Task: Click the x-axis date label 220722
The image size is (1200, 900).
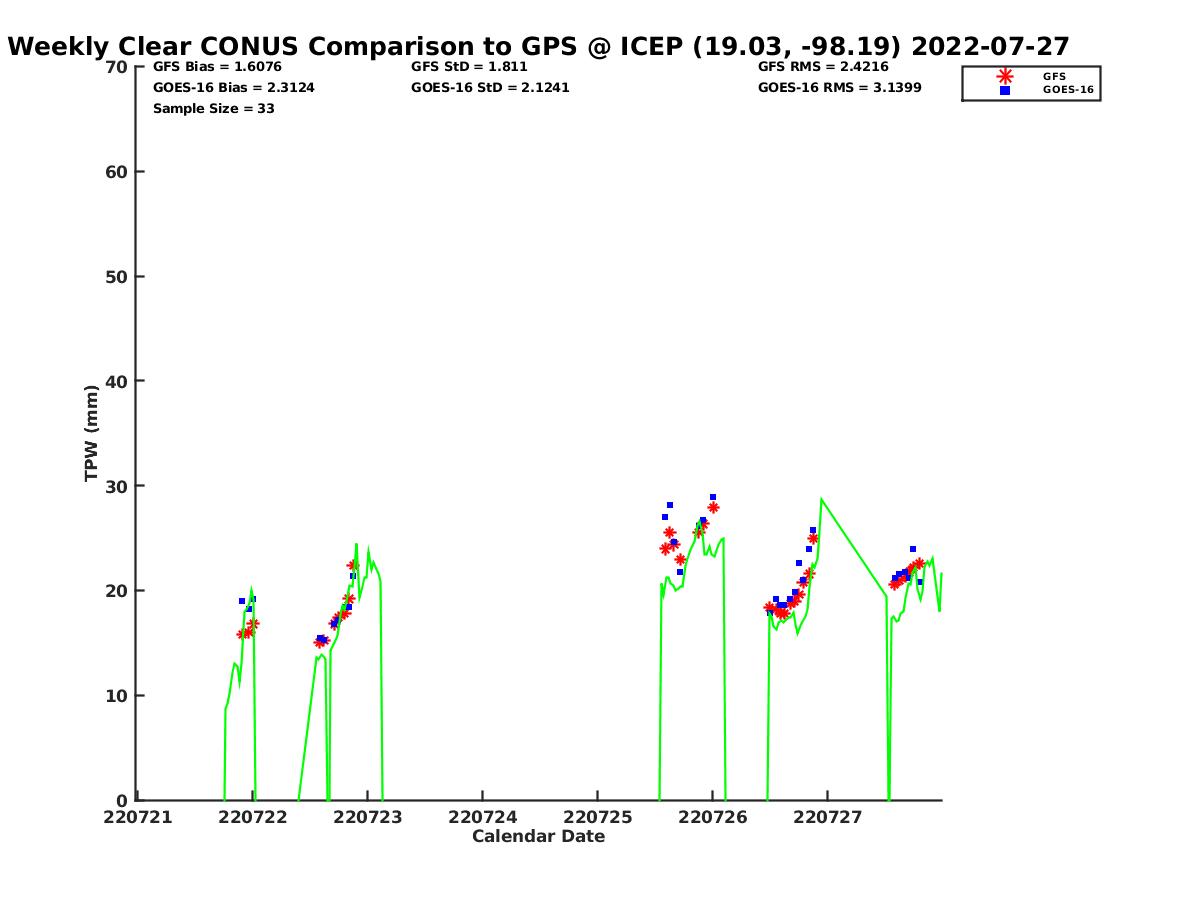Action: 252,817
